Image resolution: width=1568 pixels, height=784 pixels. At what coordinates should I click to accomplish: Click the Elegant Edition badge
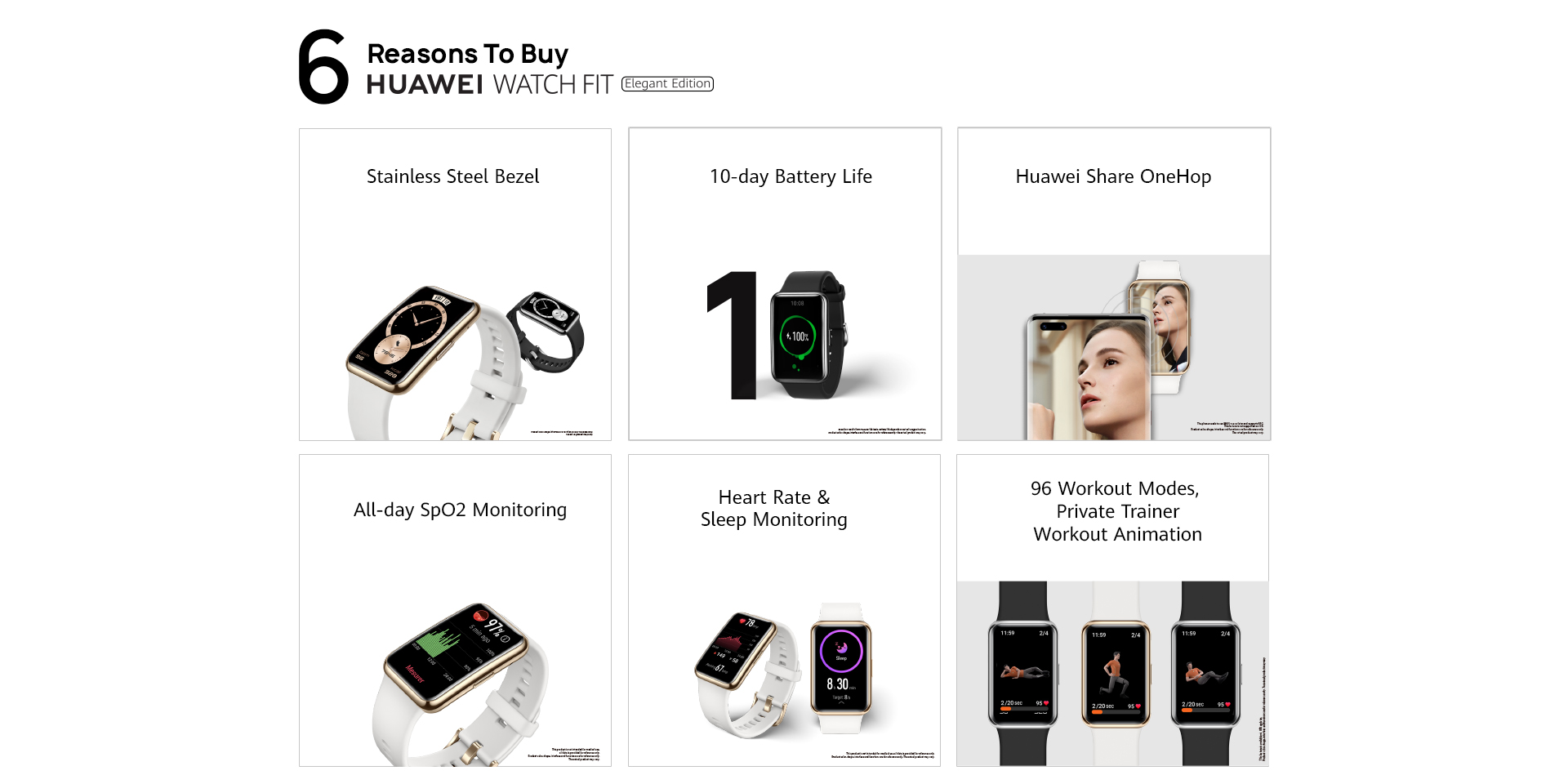point(667,83)
